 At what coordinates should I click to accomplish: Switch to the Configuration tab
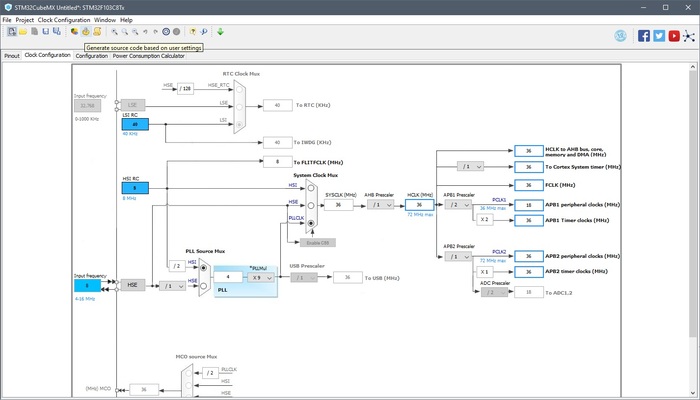[x=92, y=56]
